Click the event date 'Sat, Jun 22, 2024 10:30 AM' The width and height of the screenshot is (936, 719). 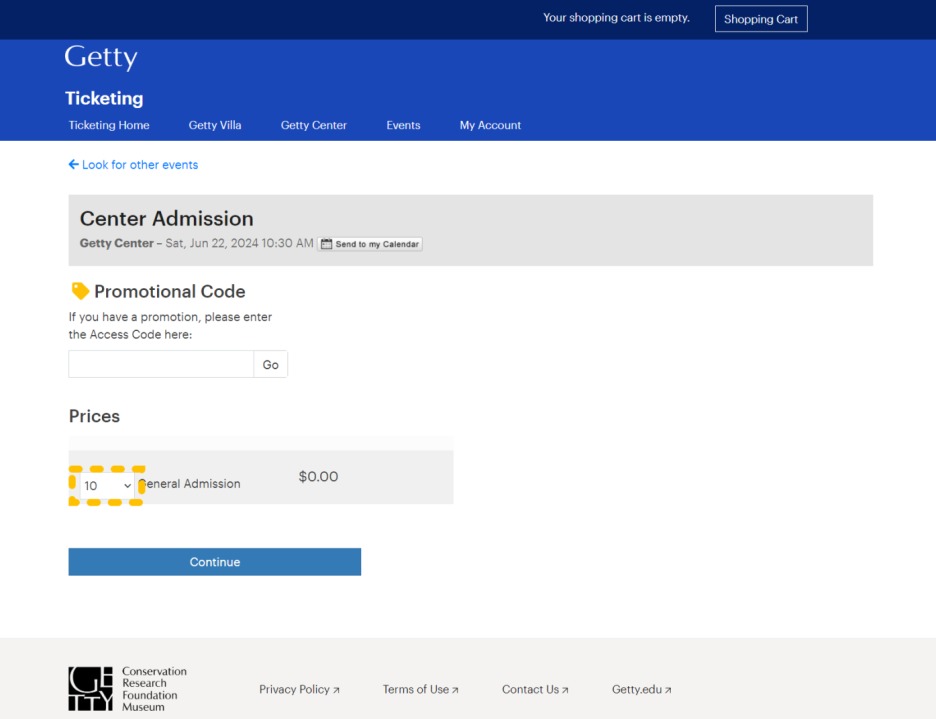[239, 243]
